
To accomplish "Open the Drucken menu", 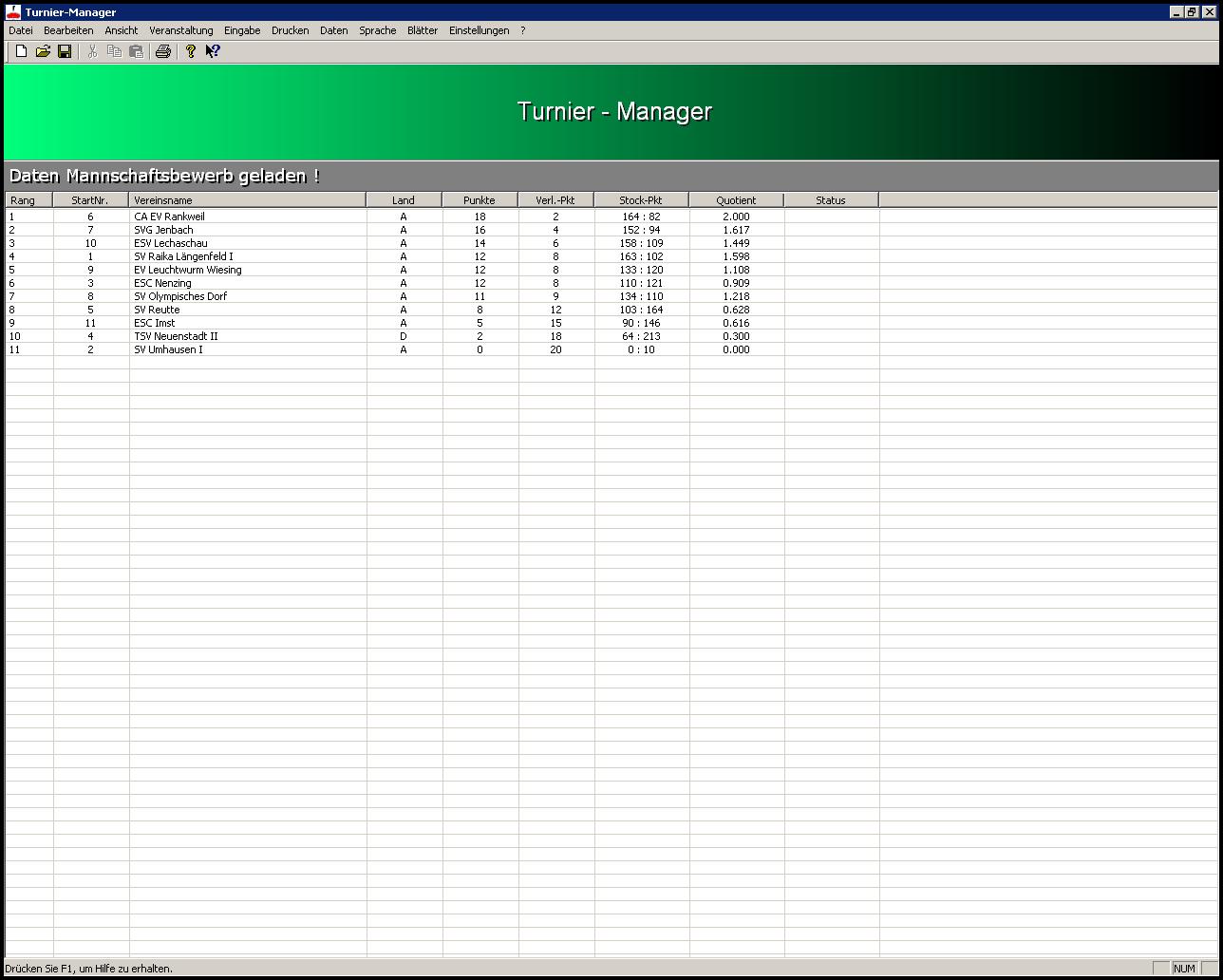I will [290, 30].
